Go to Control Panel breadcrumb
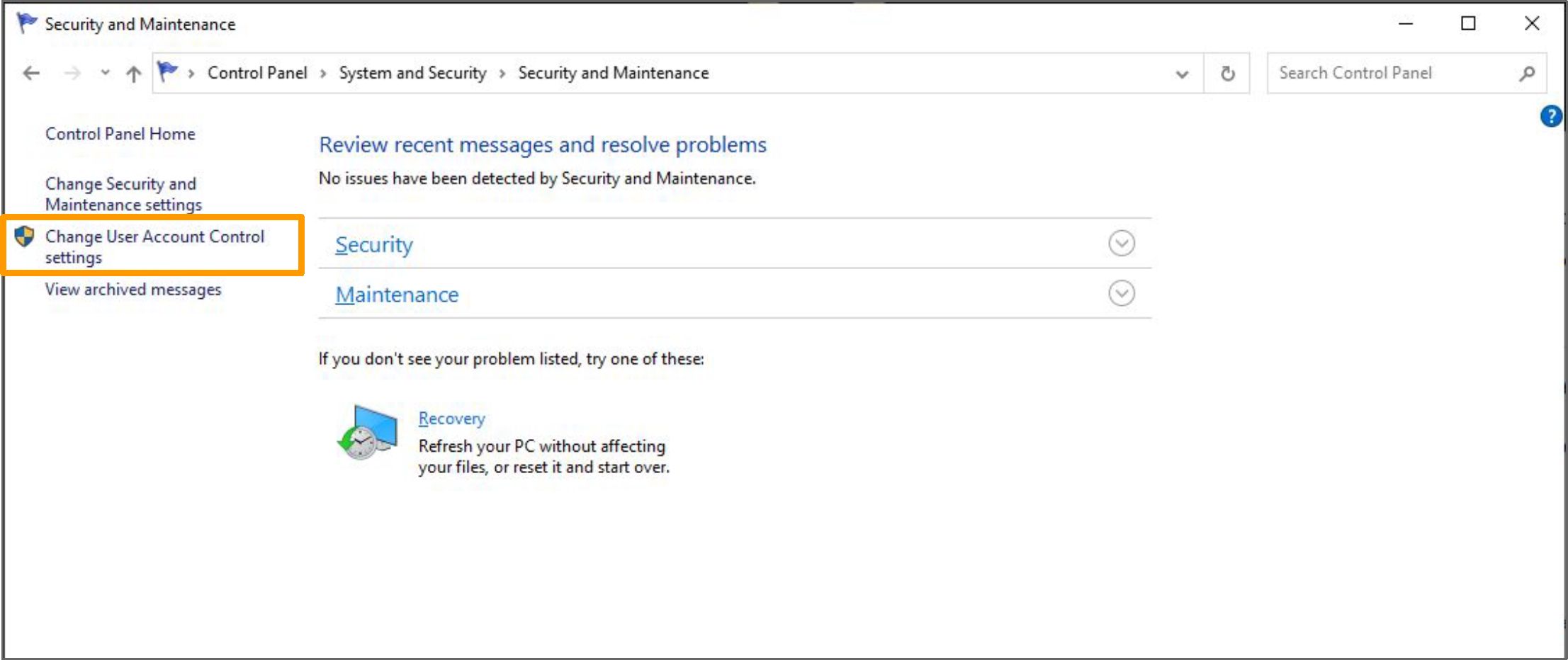 tap(257, 73)
